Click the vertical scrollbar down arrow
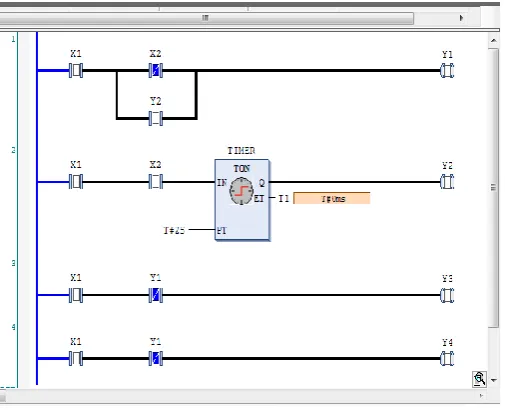This screenshot has height=410, width=505. click(494, 380)
